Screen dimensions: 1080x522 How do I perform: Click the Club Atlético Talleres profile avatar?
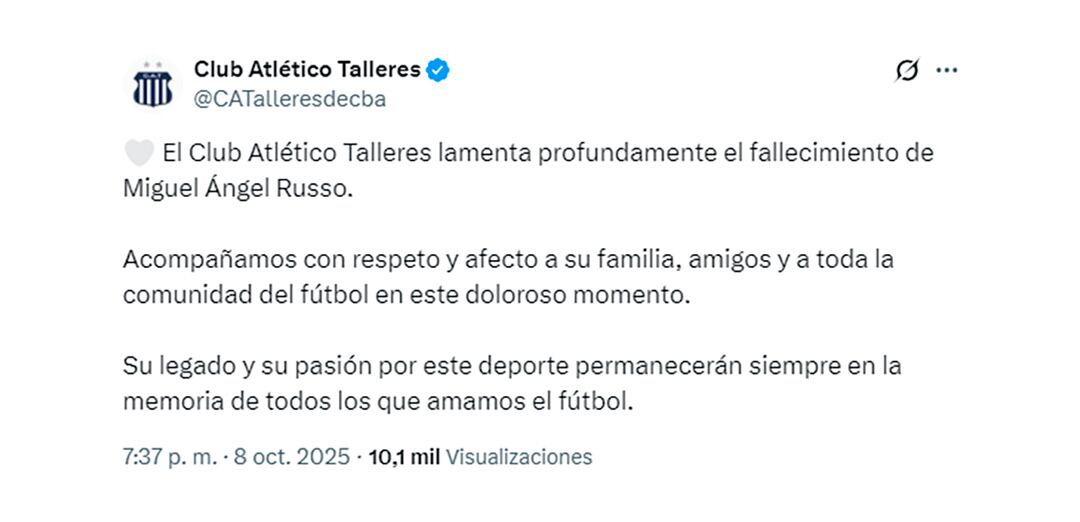152,84
